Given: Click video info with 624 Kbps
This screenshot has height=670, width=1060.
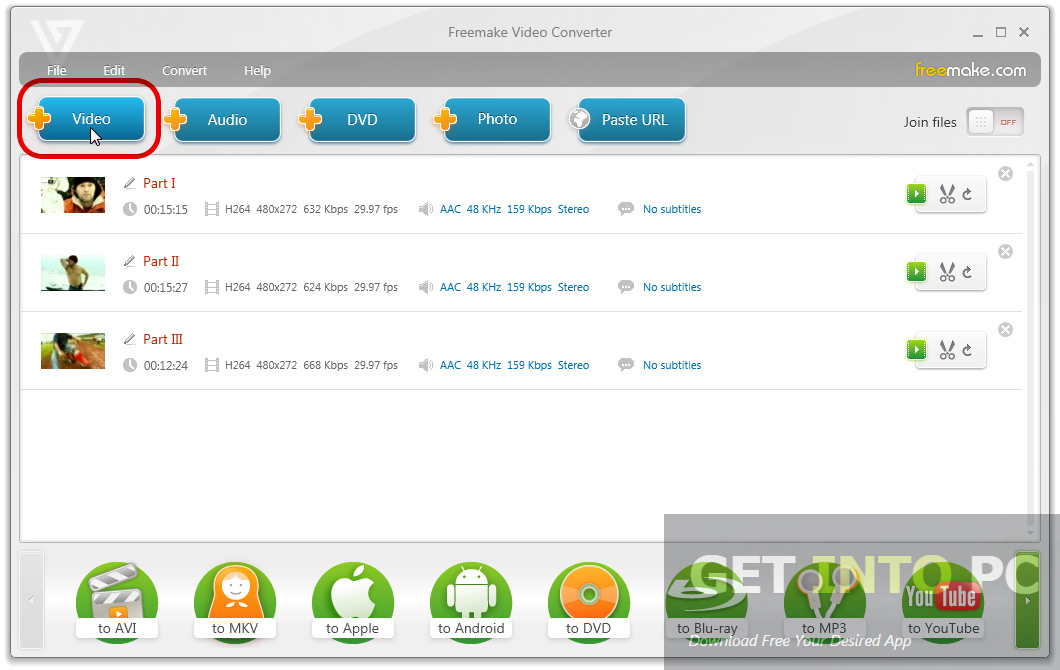Looking at the screenshot, I should tap(311, 287).
